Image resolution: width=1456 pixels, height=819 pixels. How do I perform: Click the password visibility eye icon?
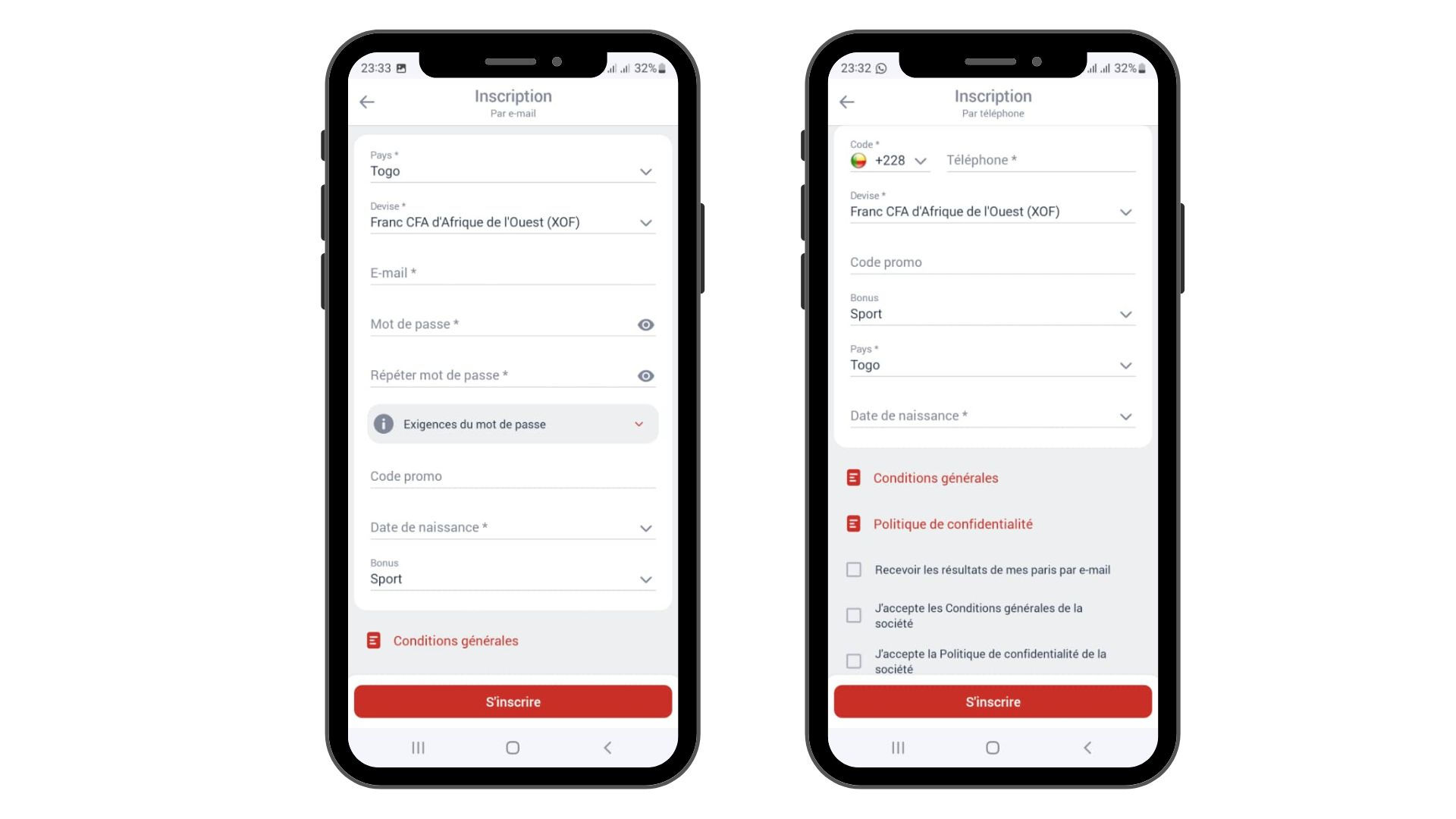click(645, 324)
